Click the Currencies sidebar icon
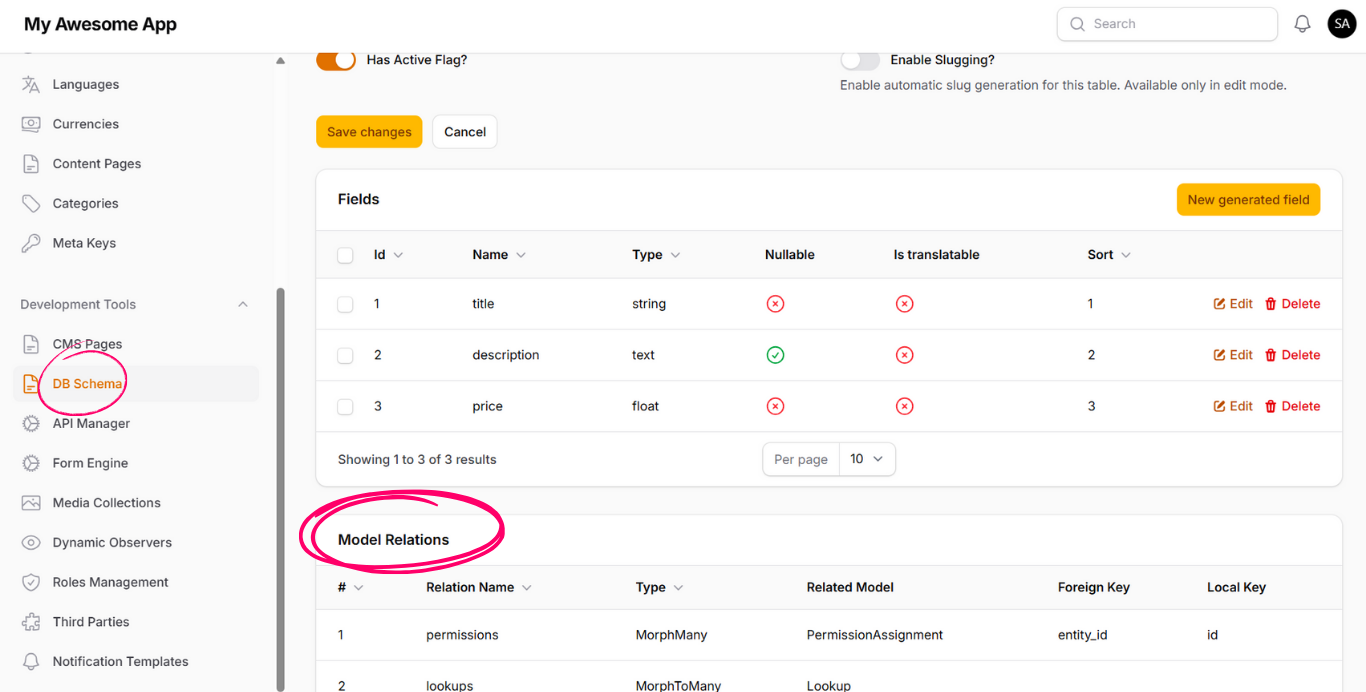 (x=31, y=124)
